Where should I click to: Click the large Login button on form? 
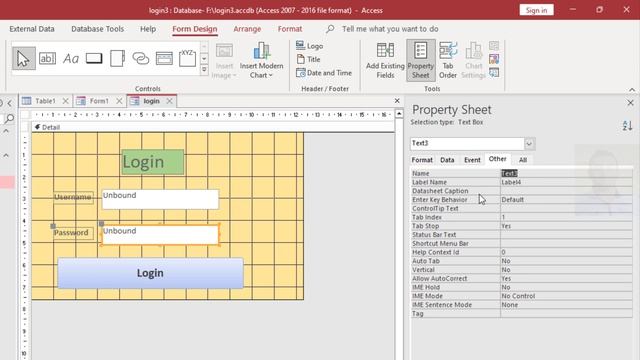pyautogui.click(x=150, y=273)
